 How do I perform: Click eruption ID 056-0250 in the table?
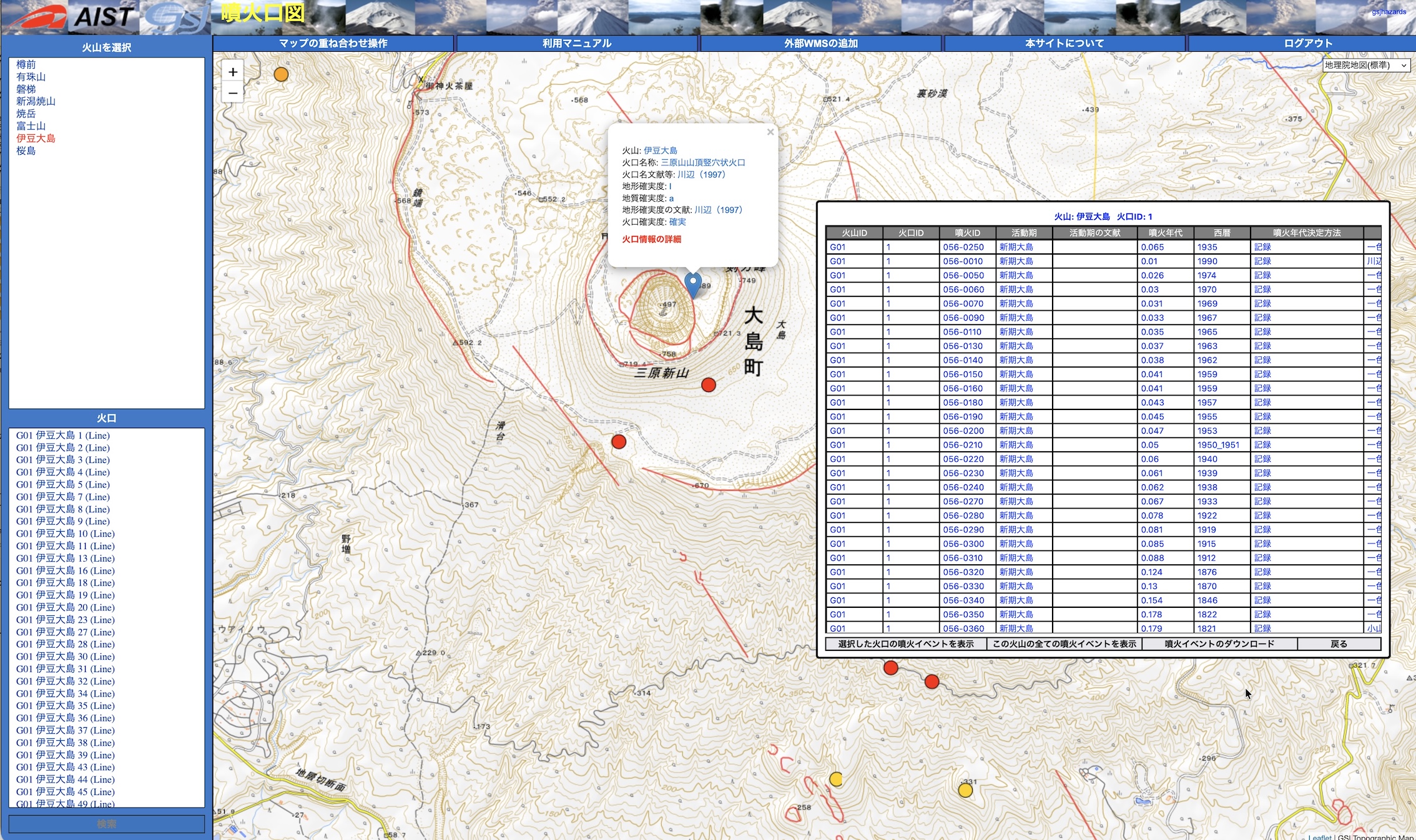(963, 247)
